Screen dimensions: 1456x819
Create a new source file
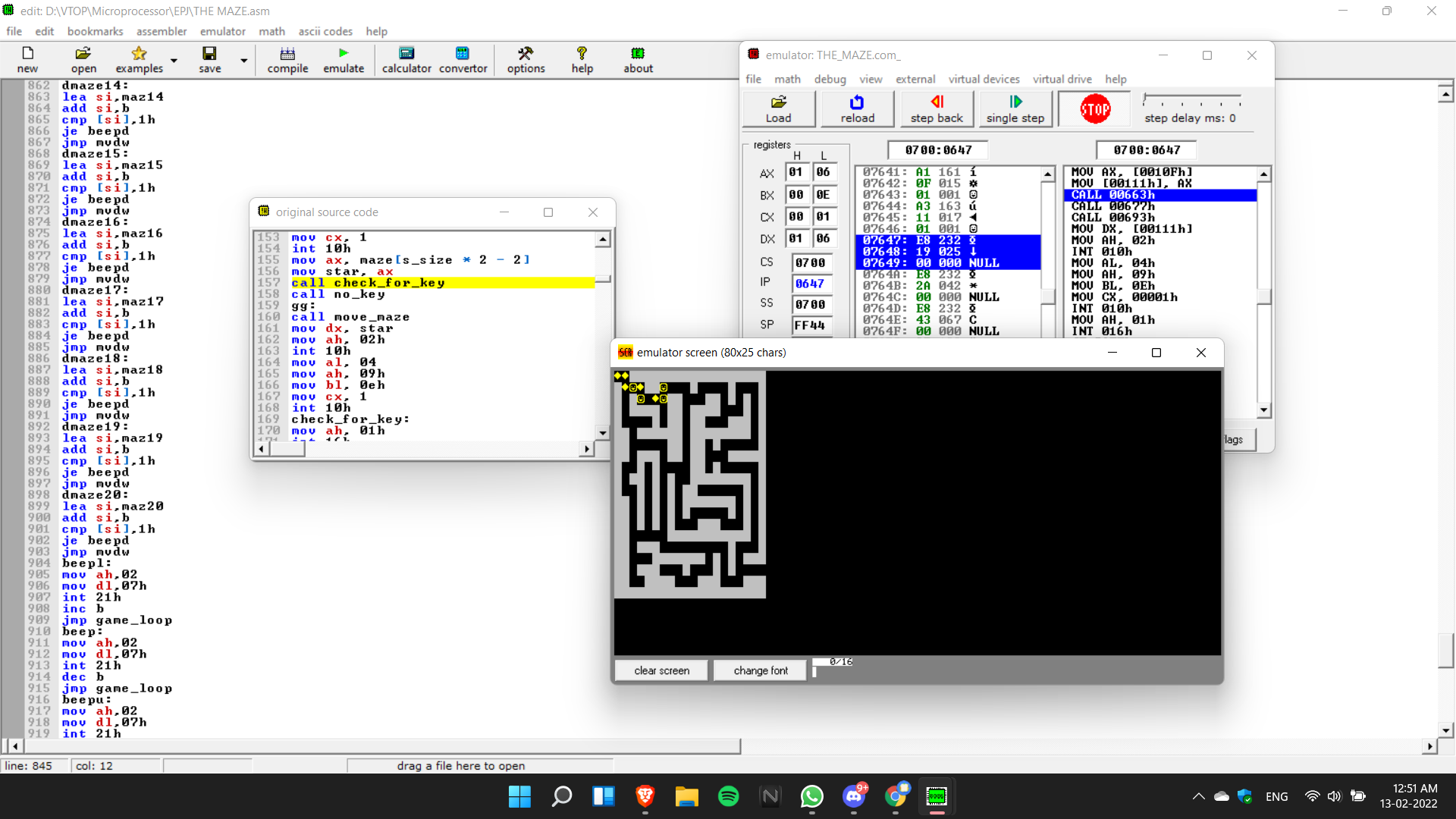point(27,60)
